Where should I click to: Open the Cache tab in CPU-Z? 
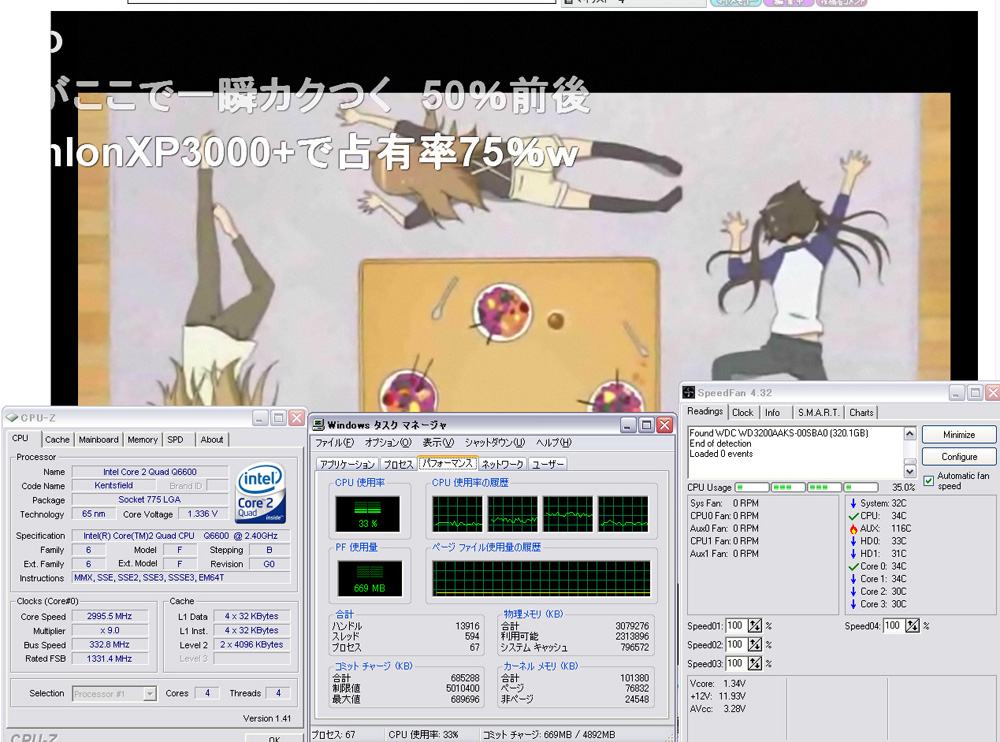click(57, 440)
